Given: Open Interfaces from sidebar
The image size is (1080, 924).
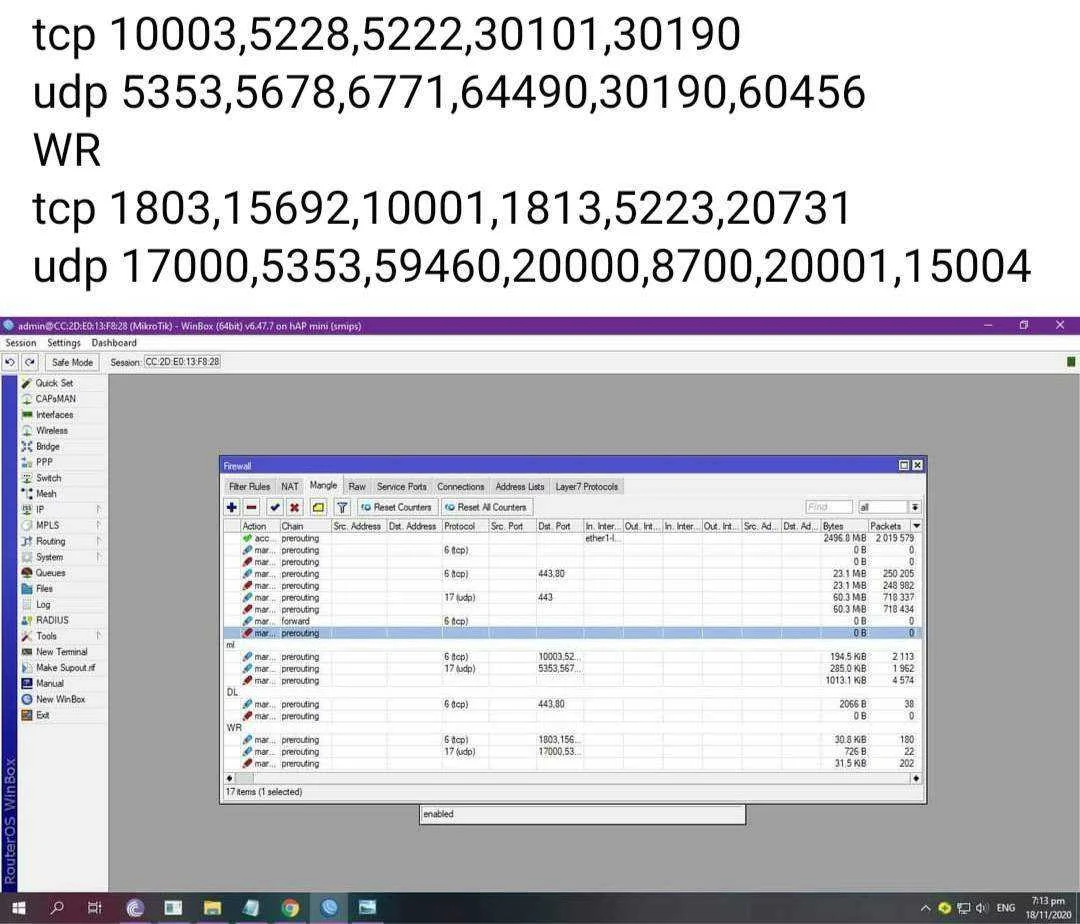Looking at the screenshot, I should coord(54,414).
